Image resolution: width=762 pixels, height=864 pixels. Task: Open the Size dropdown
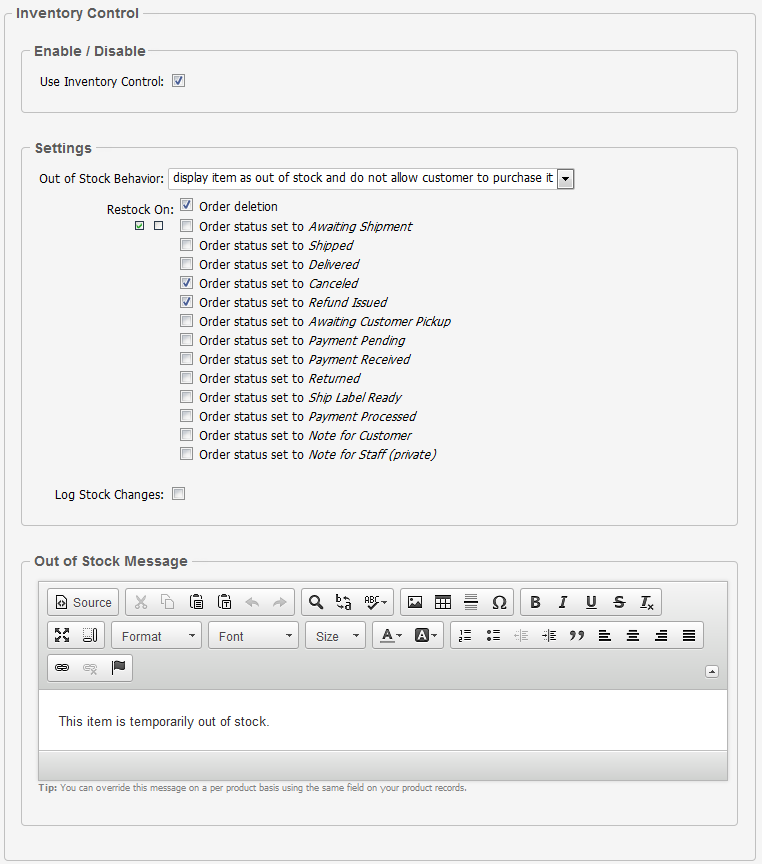coord(335,636)
